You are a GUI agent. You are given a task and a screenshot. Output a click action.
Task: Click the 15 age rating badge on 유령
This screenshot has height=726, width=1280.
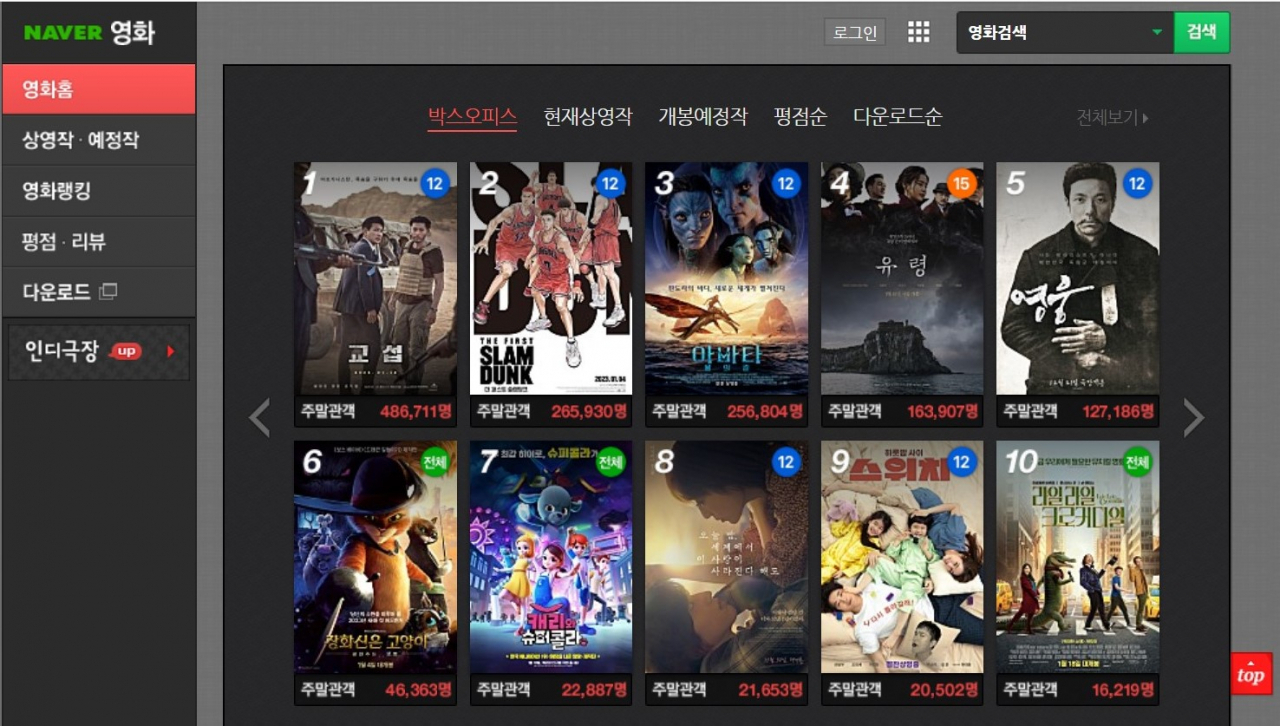click(x=961, y=184)
